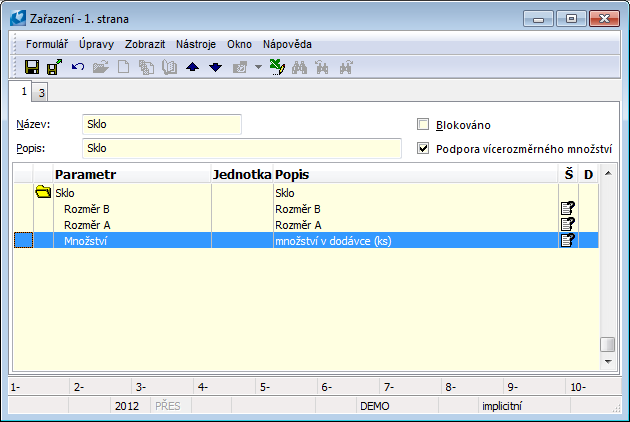Open the Úpravy menu
Image resolution: width=630 pixels, height=422 pixels.
(x=96, y=44)
